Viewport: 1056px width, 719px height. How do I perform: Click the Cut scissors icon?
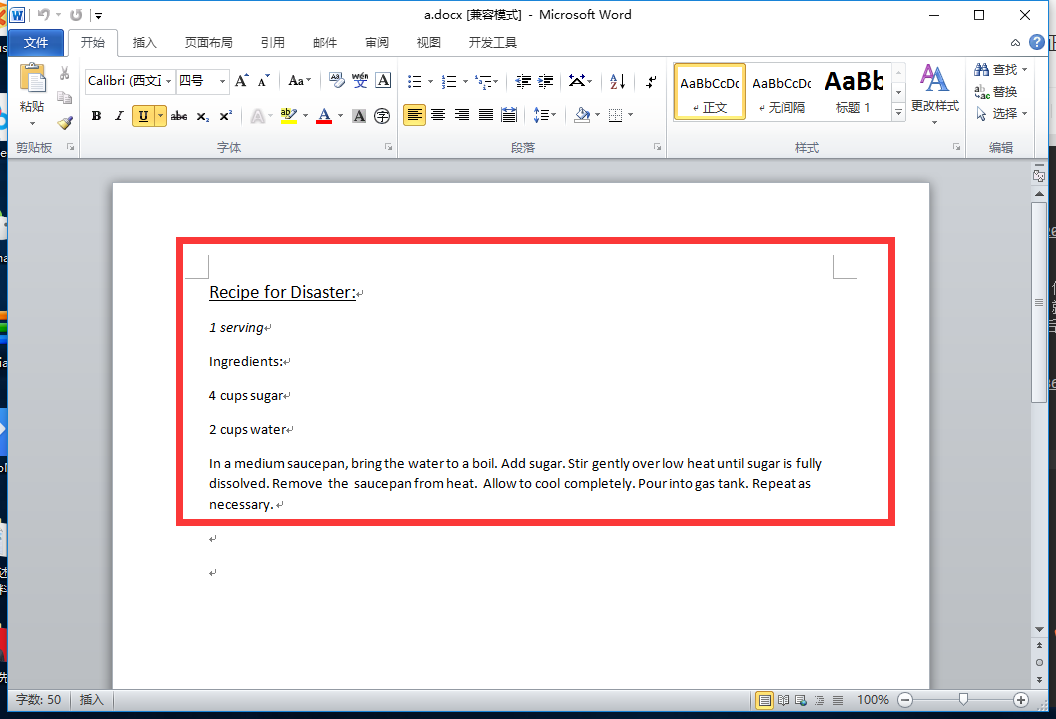point(65,73)
